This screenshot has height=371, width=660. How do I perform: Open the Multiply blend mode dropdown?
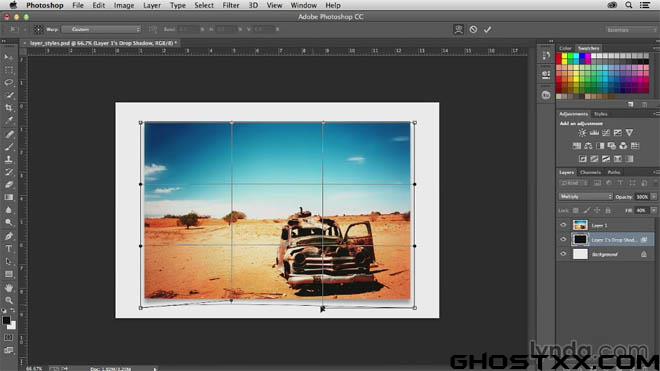(585, 197)
